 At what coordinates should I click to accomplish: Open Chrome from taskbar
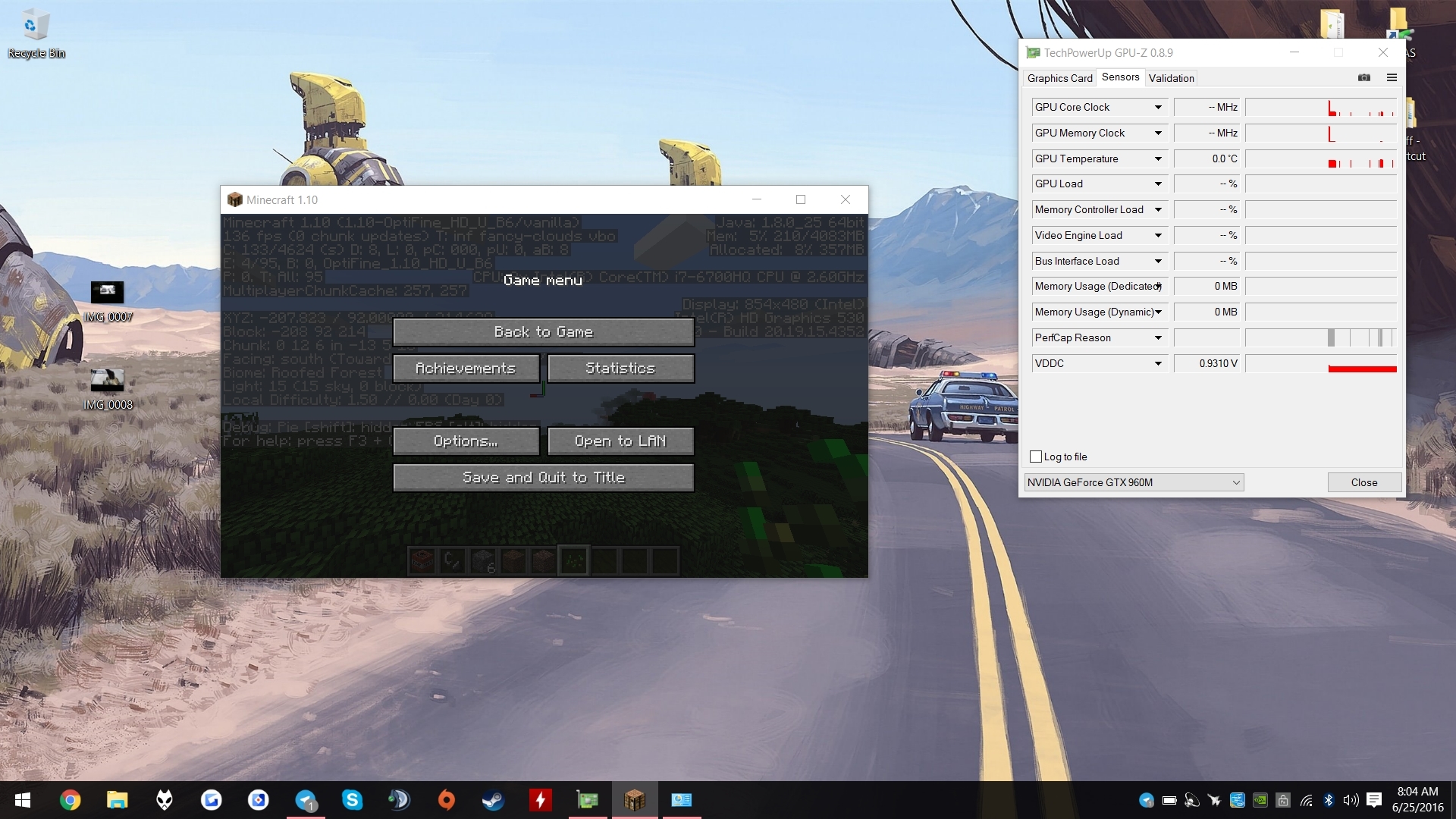[70, 800]
